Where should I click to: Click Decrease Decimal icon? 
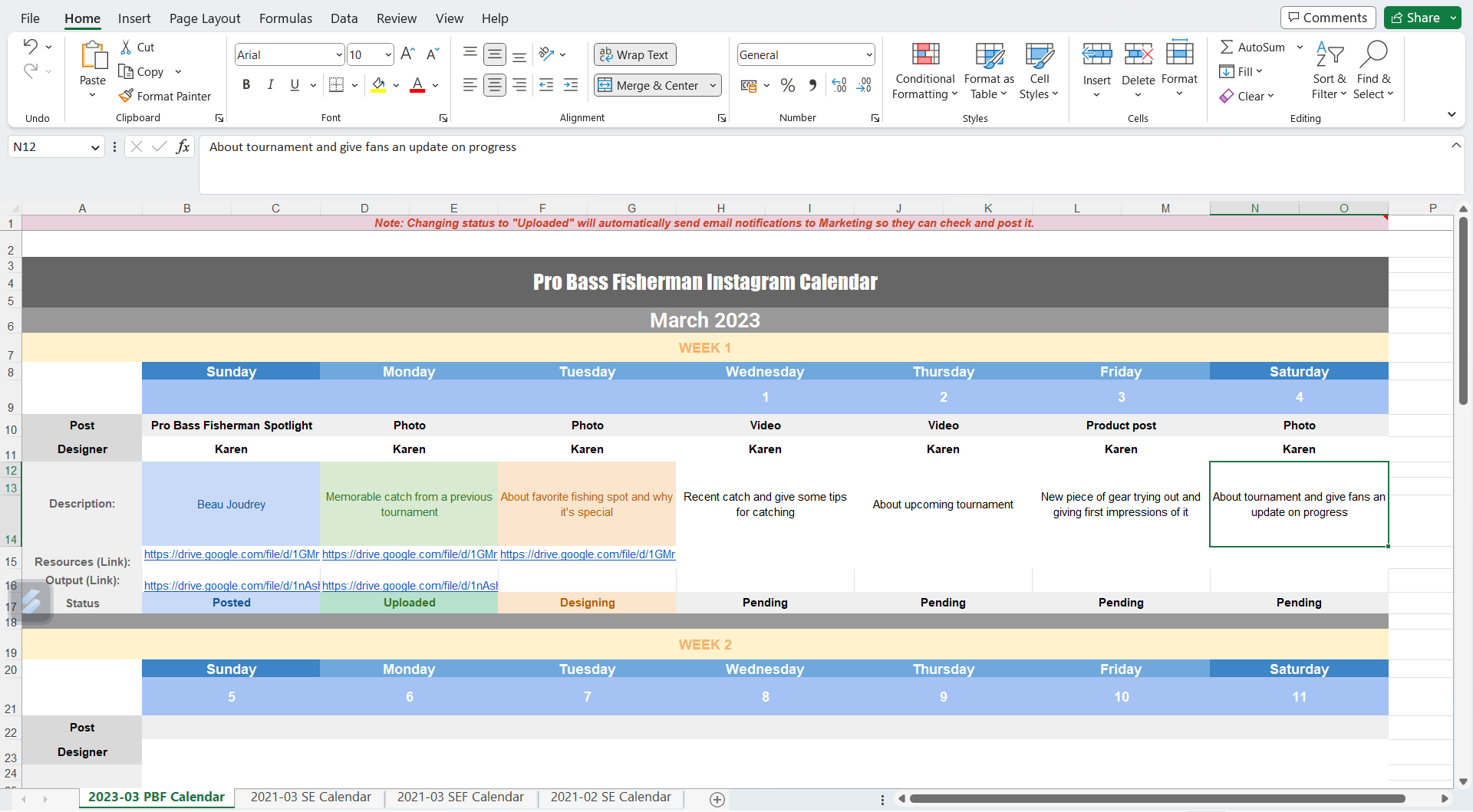click(x=864, y=85)
